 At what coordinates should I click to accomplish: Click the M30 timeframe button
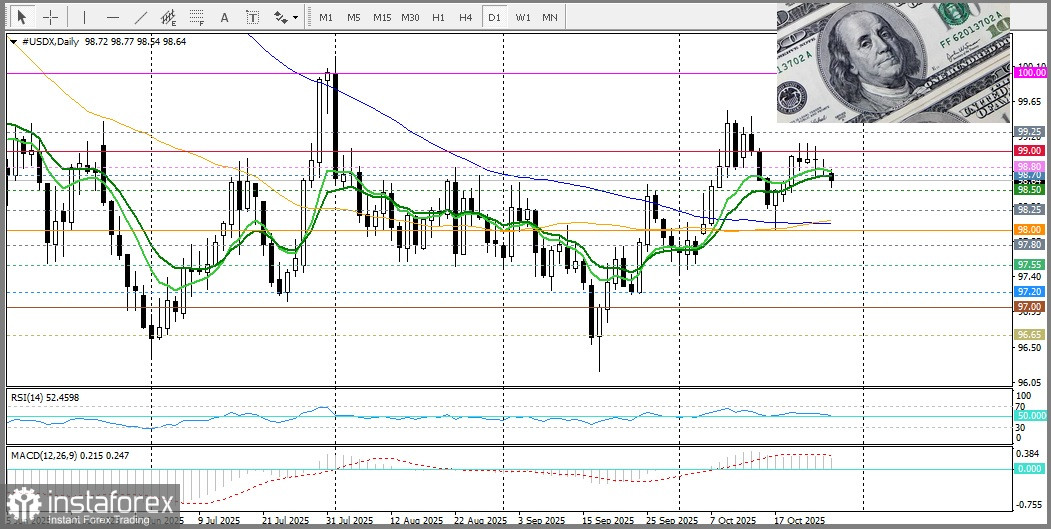point(410,17)
